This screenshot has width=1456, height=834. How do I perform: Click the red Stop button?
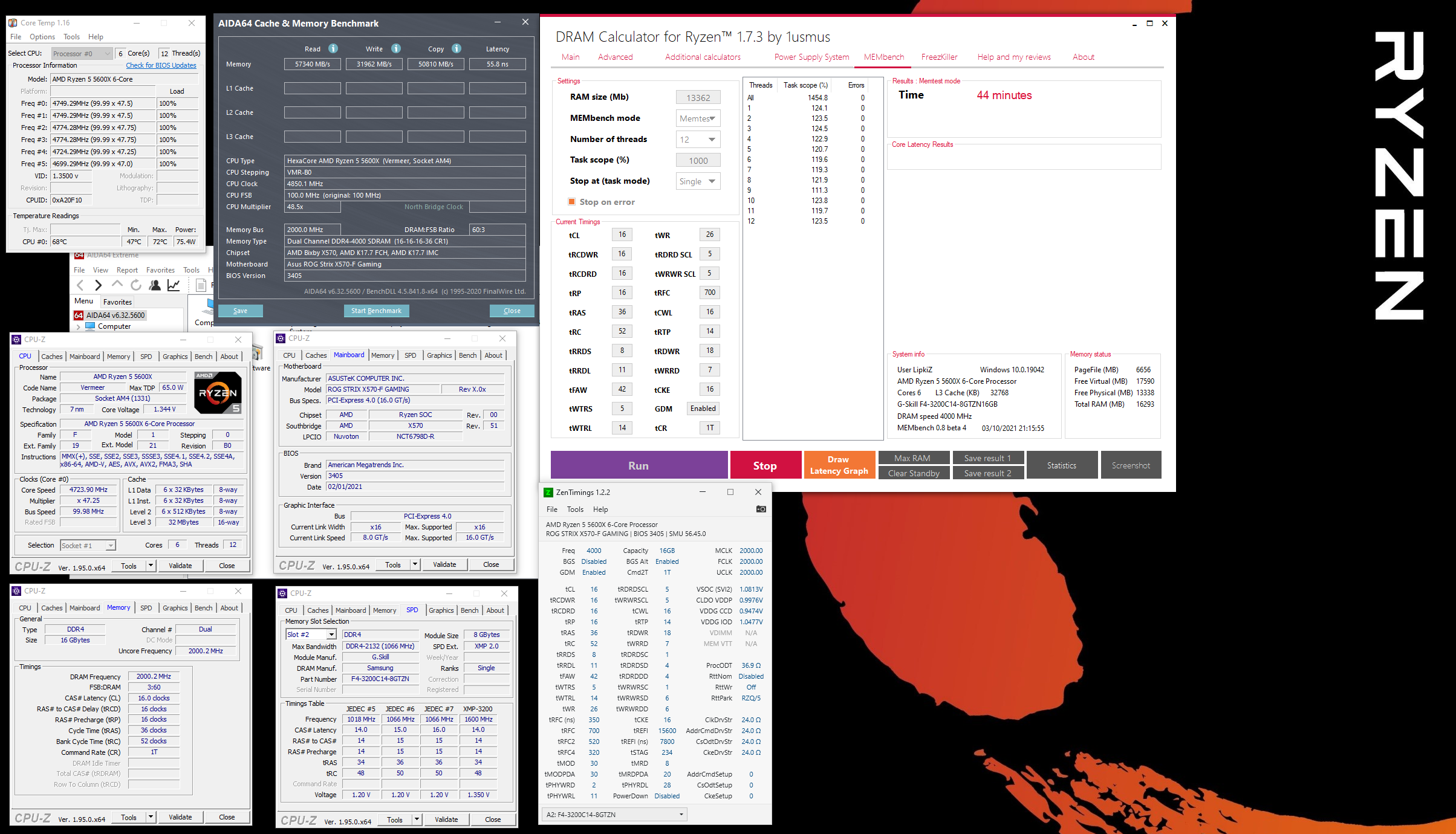tap(765, 465)
